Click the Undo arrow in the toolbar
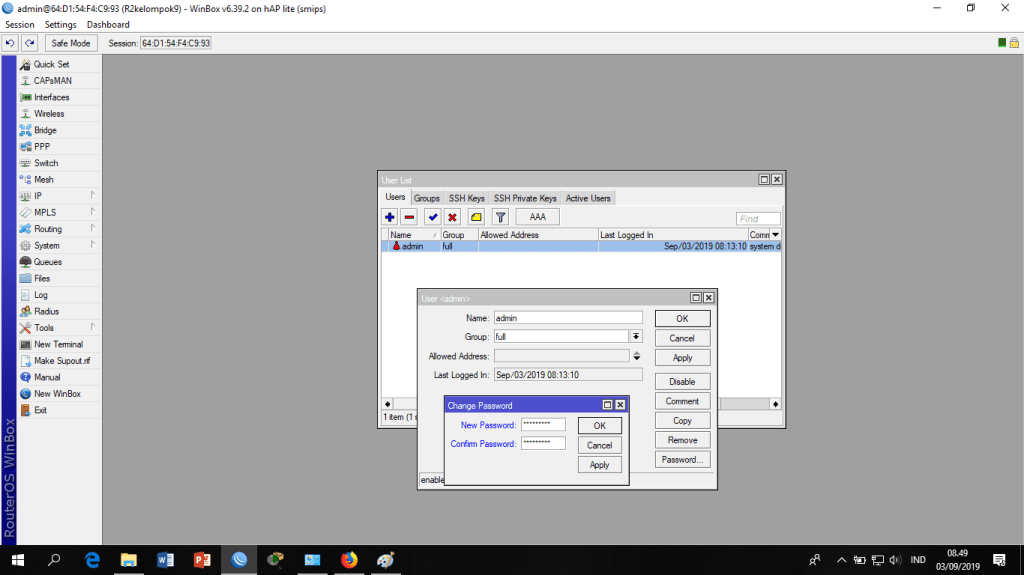This screenshot has width=1024, height=575. coord(10,43)
